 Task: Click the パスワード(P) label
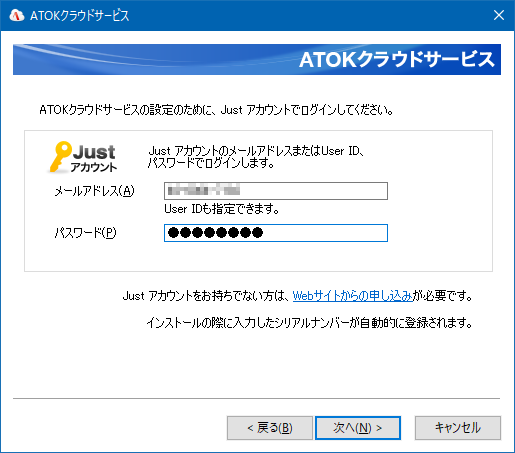click(x=85, y=233)
